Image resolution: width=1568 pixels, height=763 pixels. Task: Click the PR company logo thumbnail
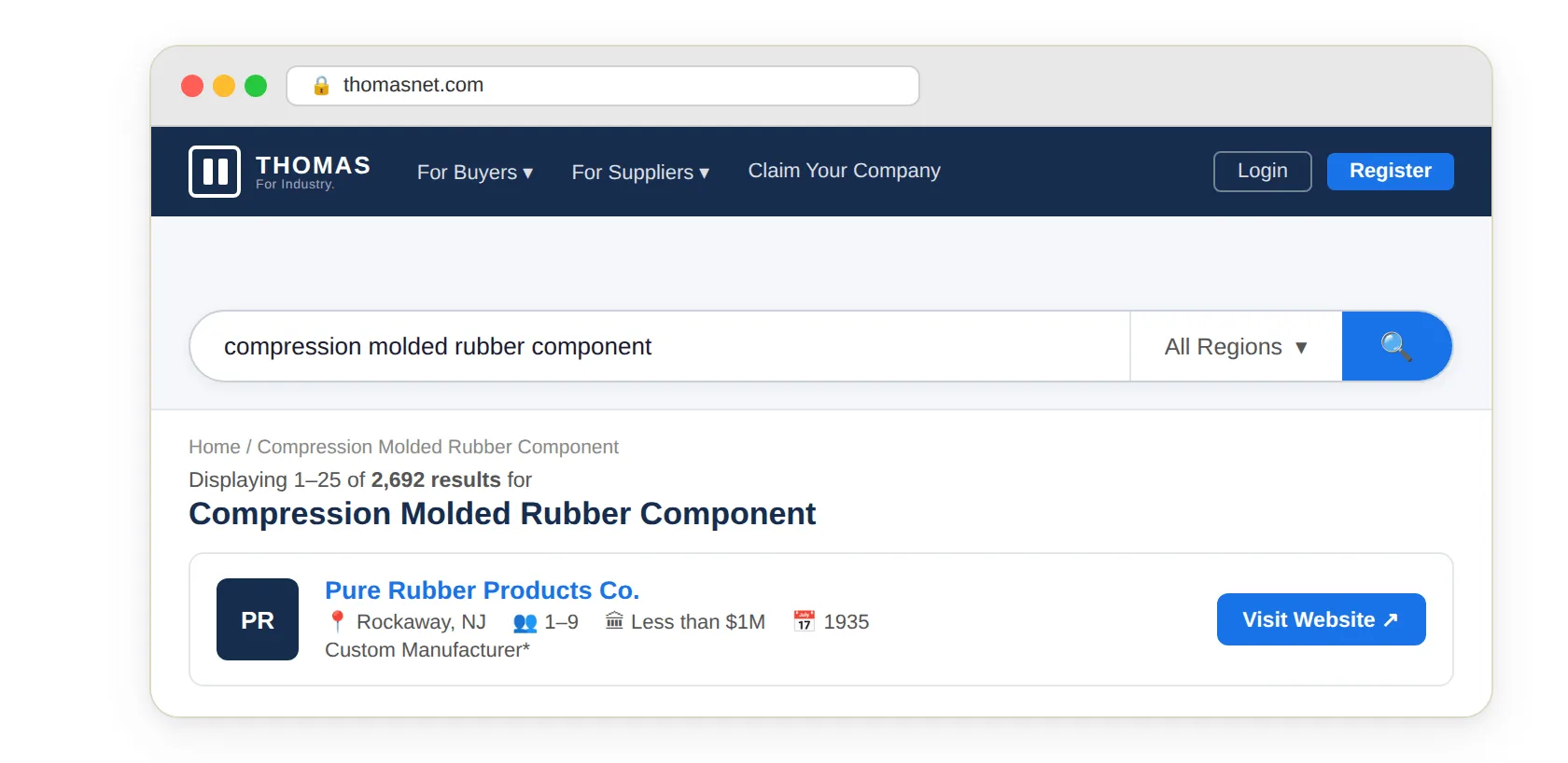(258, 619)
